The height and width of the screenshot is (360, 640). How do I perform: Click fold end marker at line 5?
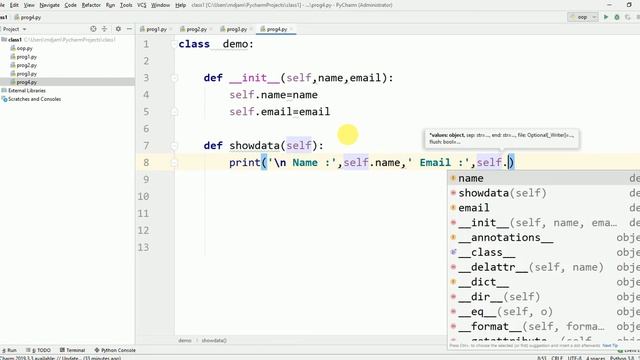point(174,112)
